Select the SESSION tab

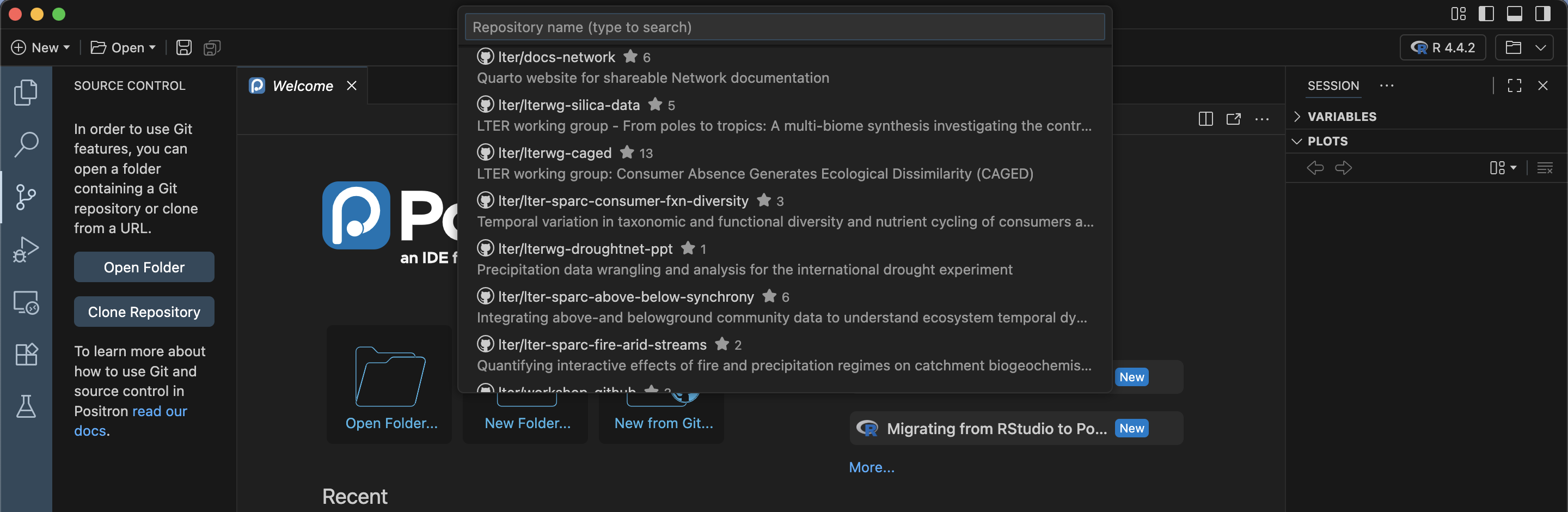pyautogui.click(x=1333, y=86)
